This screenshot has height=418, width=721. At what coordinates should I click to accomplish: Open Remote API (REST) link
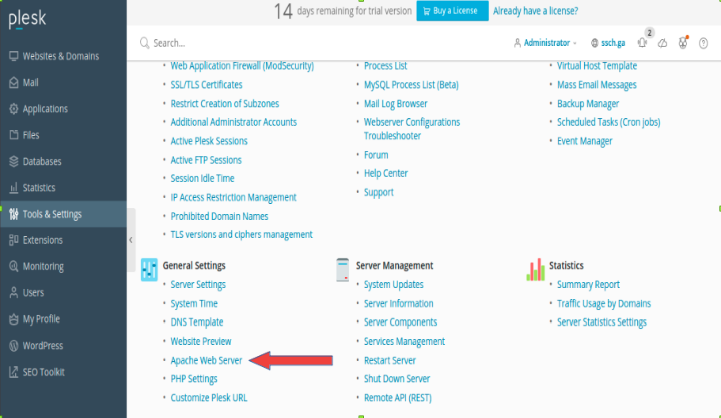pyautogui.click(x=398, y=398)
